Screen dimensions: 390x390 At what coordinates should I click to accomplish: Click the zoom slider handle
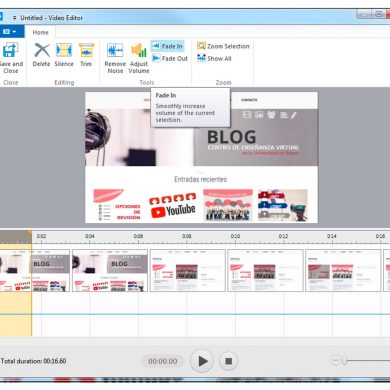tap(345, 360)
